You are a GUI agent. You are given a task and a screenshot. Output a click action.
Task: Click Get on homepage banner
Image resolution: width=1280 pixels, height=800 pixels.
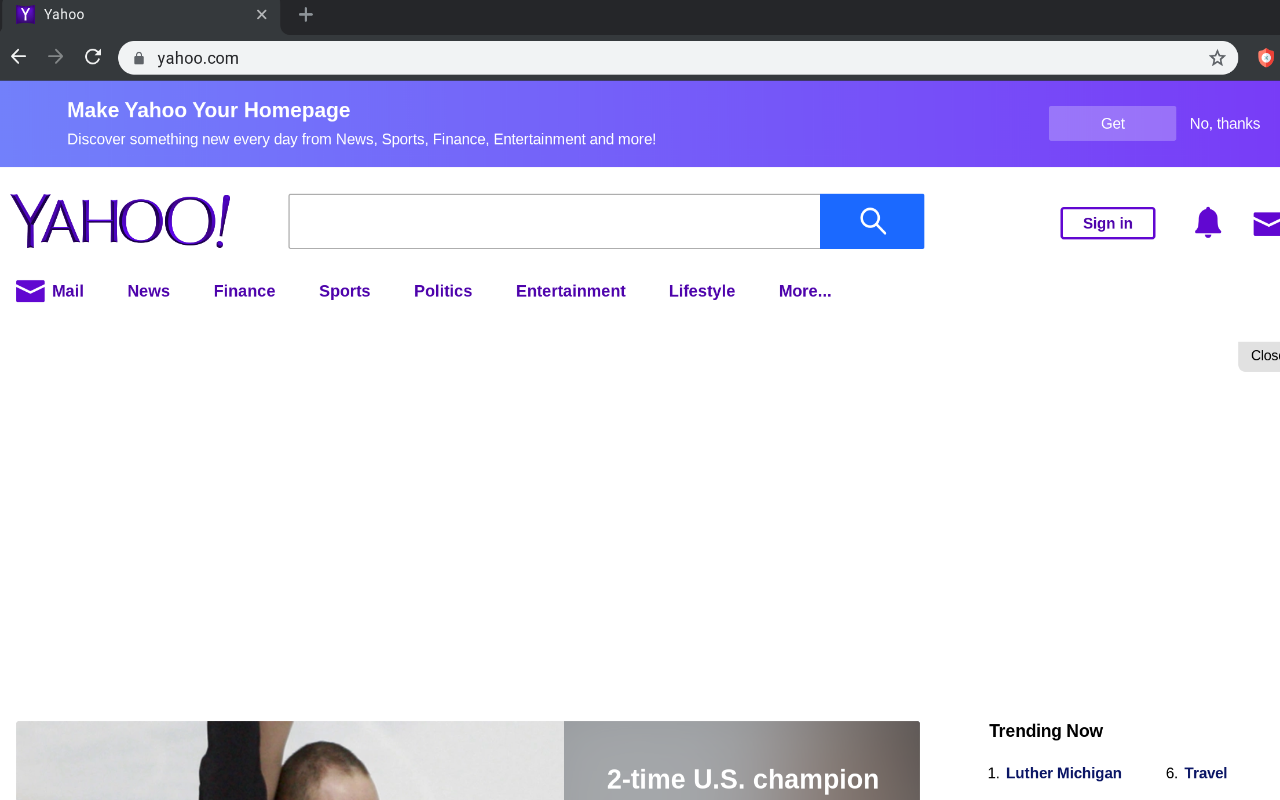click(x=1112, y=124)
